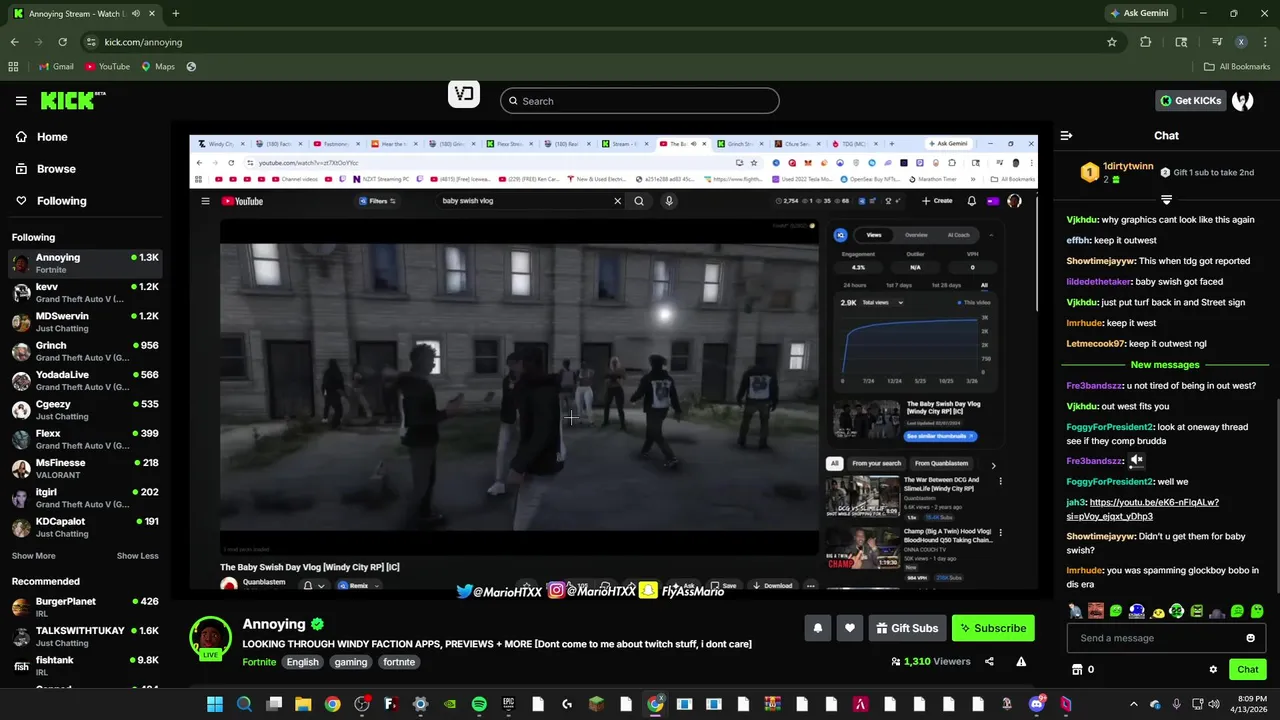Select the gaming tag
This screenshot has height=720, width=1280.
click(351, 662)
